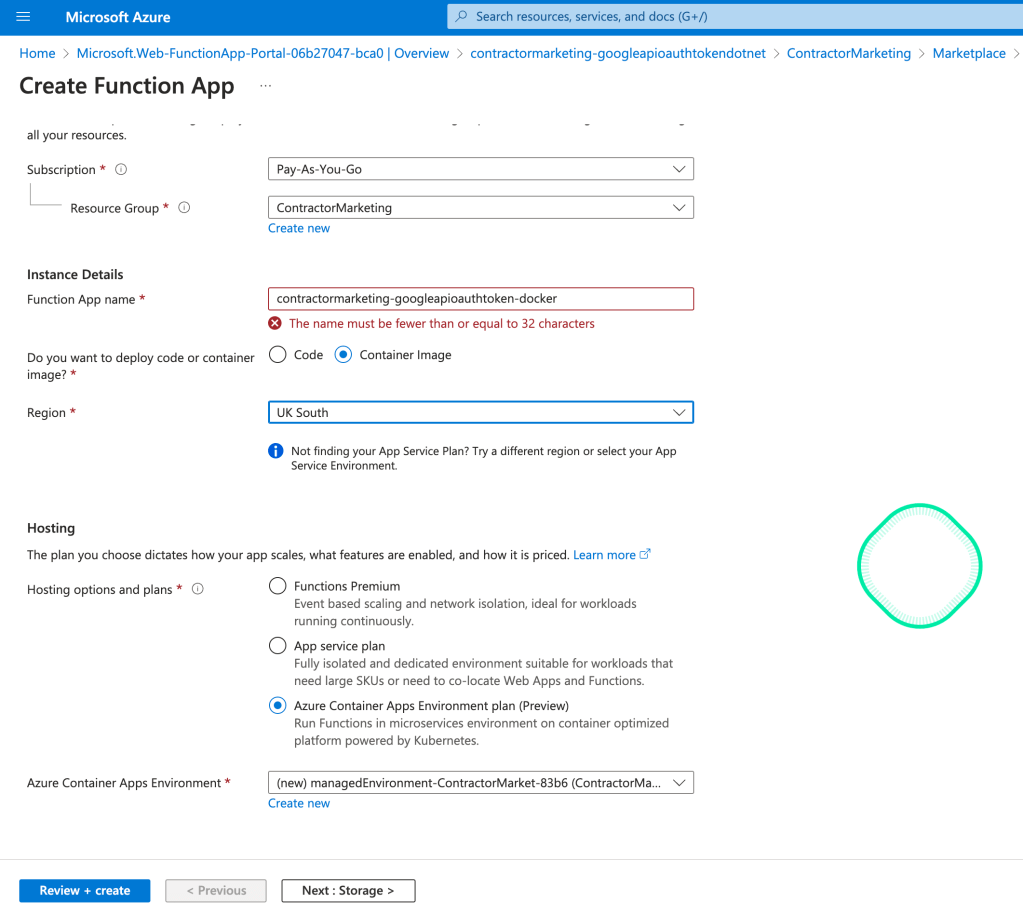Choose the Functions Premium hosting option
This screenshot has height=914, width=1023.
coord(277,586)
